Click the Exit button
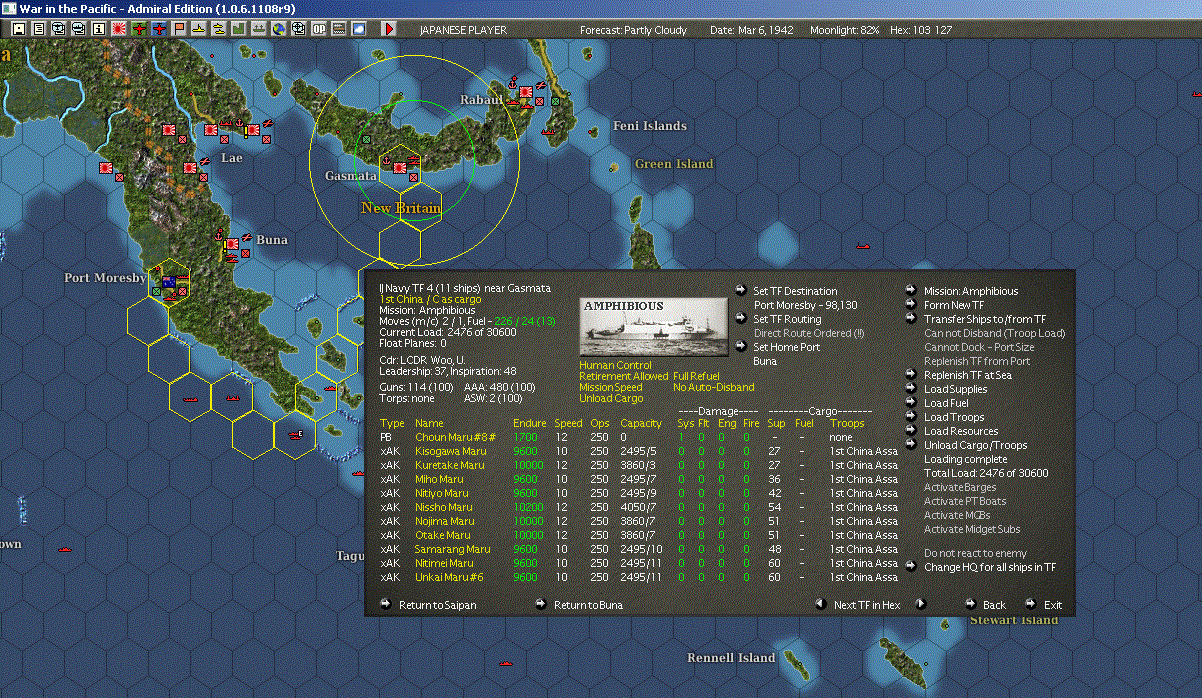Screen dimensions: 1202x698 point(1053,605)
